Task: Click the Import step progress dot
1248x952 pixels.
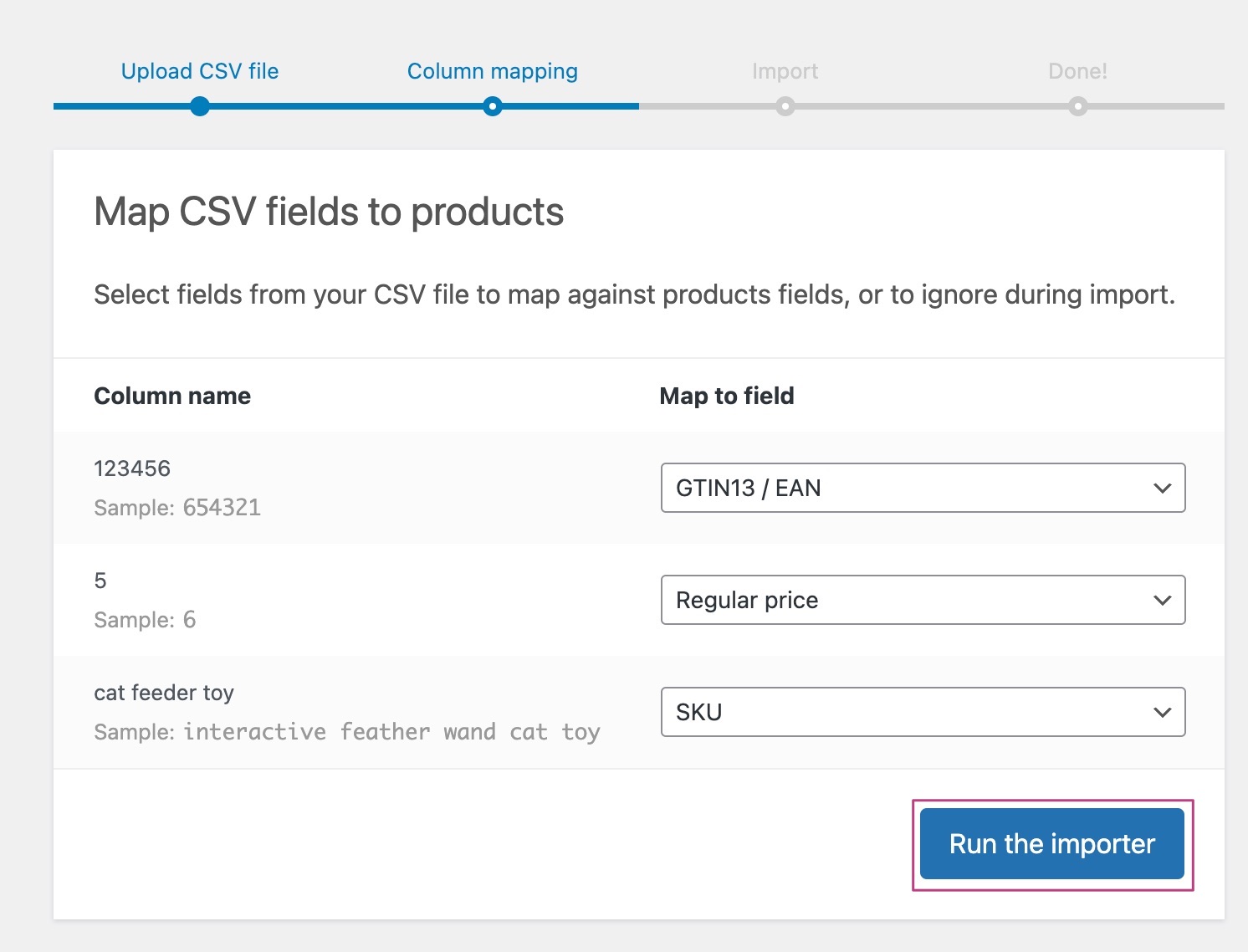Action: 785,106
